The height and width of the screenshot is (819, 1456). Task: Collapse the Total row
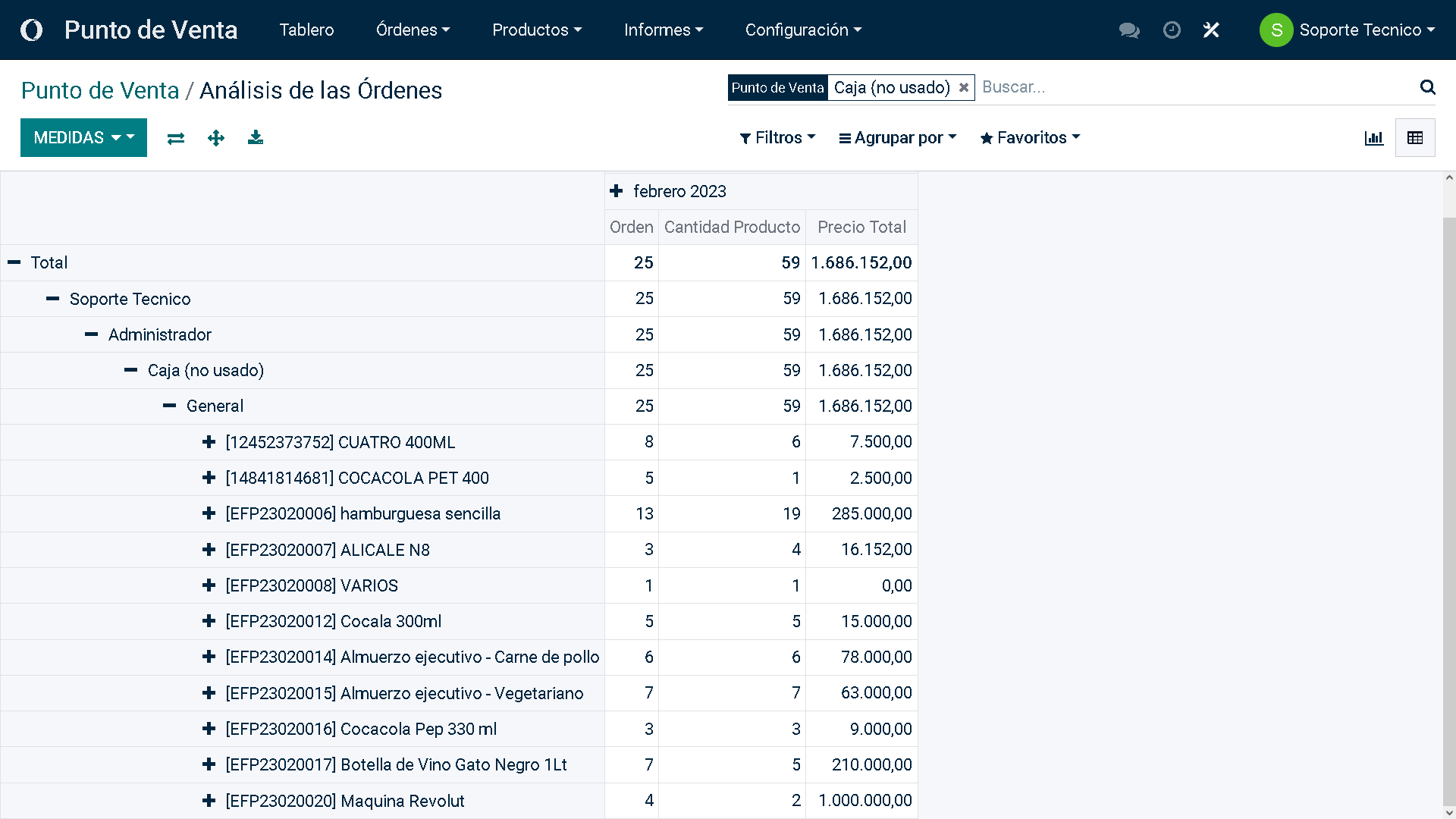click(14, 262)
